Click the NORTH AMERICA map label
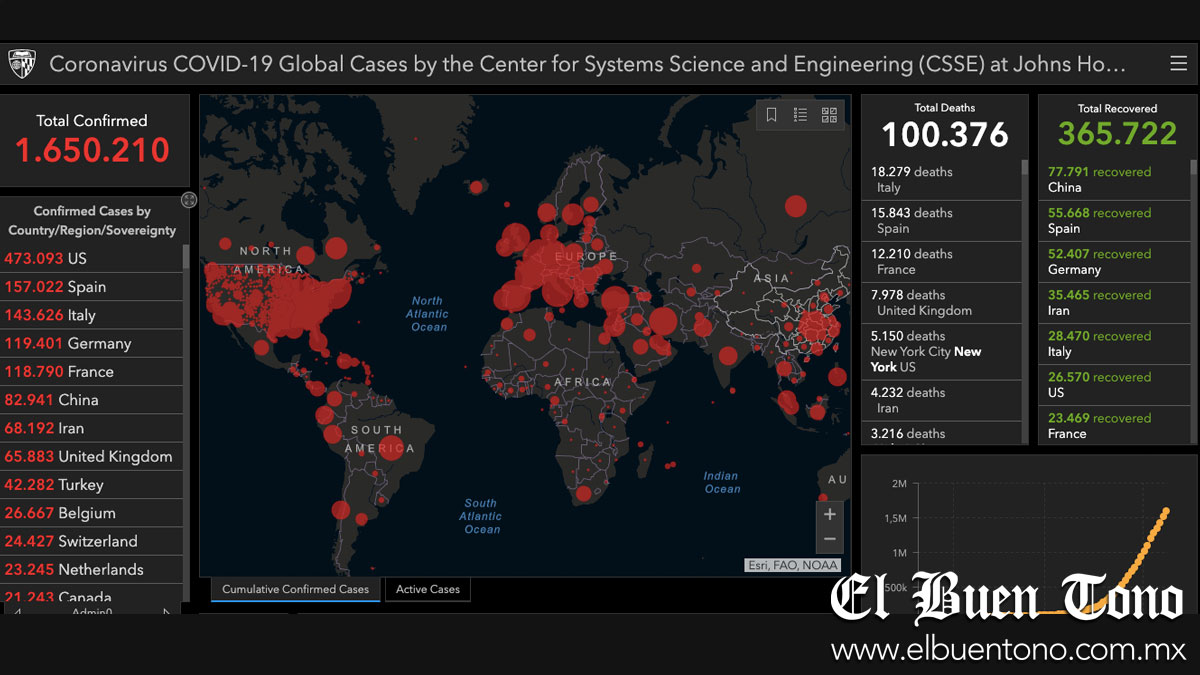 (x=266, y=260)
